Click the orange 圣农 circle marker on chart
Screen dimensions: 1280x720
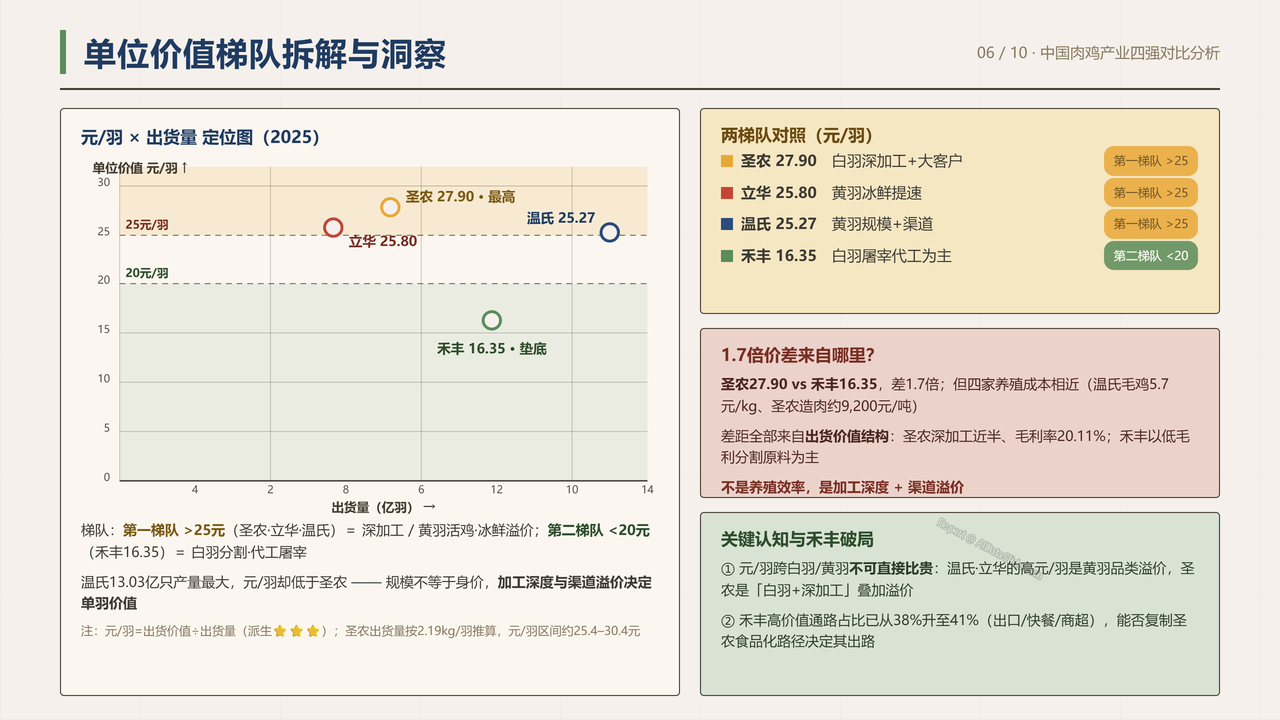click(390, 207)
